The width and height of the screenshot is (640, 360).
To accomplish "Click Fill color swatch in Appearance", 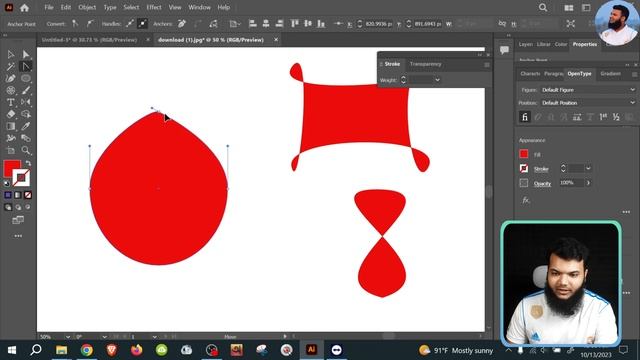I will click(524, 154).
